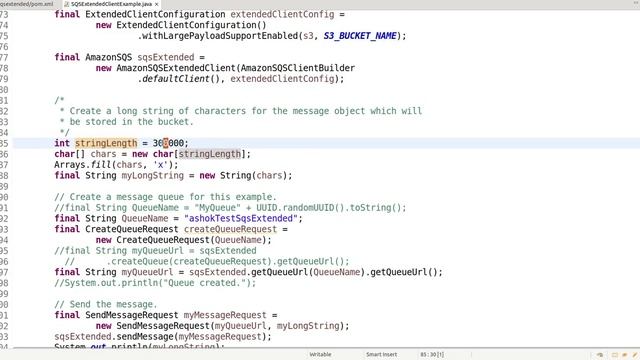Click the commented-out UUID.randomUUID() text
Image resolution: width=640 pixels, height=360 pixels.
pos(301,208)
